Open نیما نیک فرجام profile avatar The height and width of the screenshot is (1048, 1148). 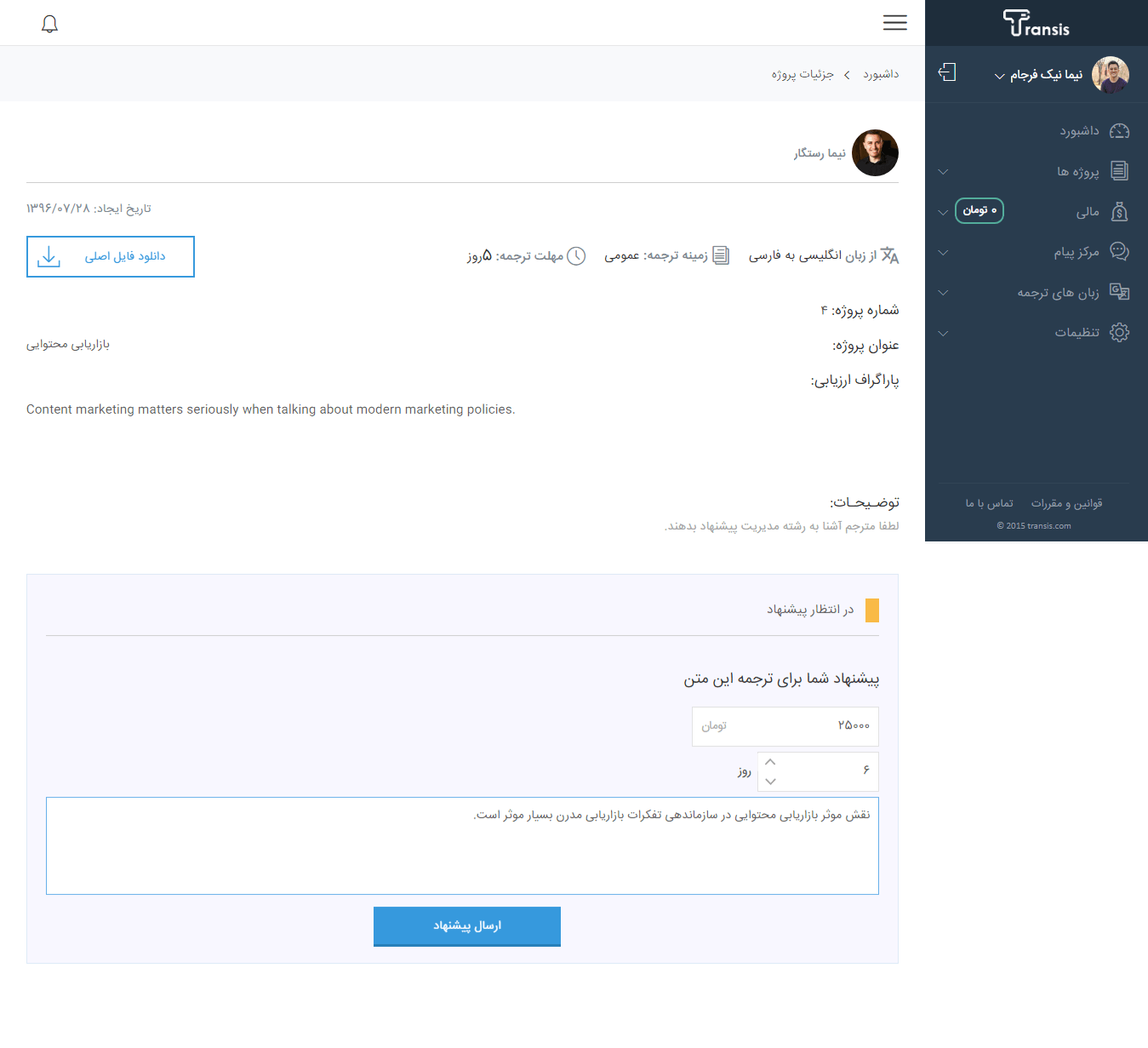click(x=1111, y=75)
